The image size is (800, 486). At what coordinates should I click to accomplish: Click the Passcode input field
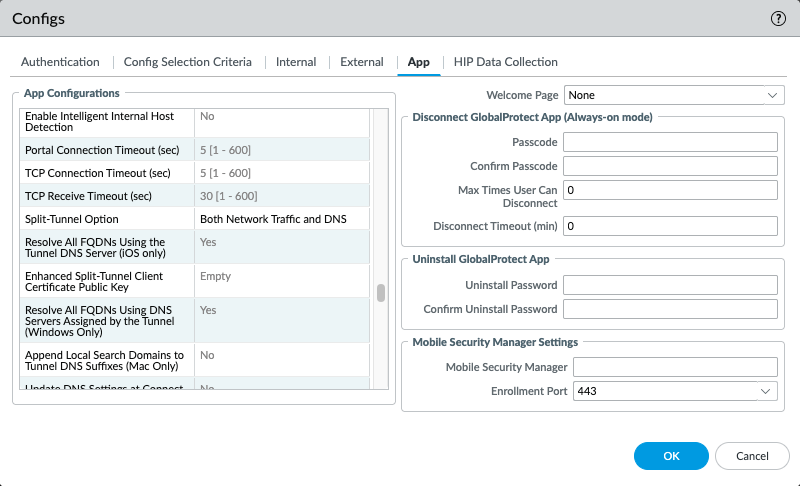point(670,143)
